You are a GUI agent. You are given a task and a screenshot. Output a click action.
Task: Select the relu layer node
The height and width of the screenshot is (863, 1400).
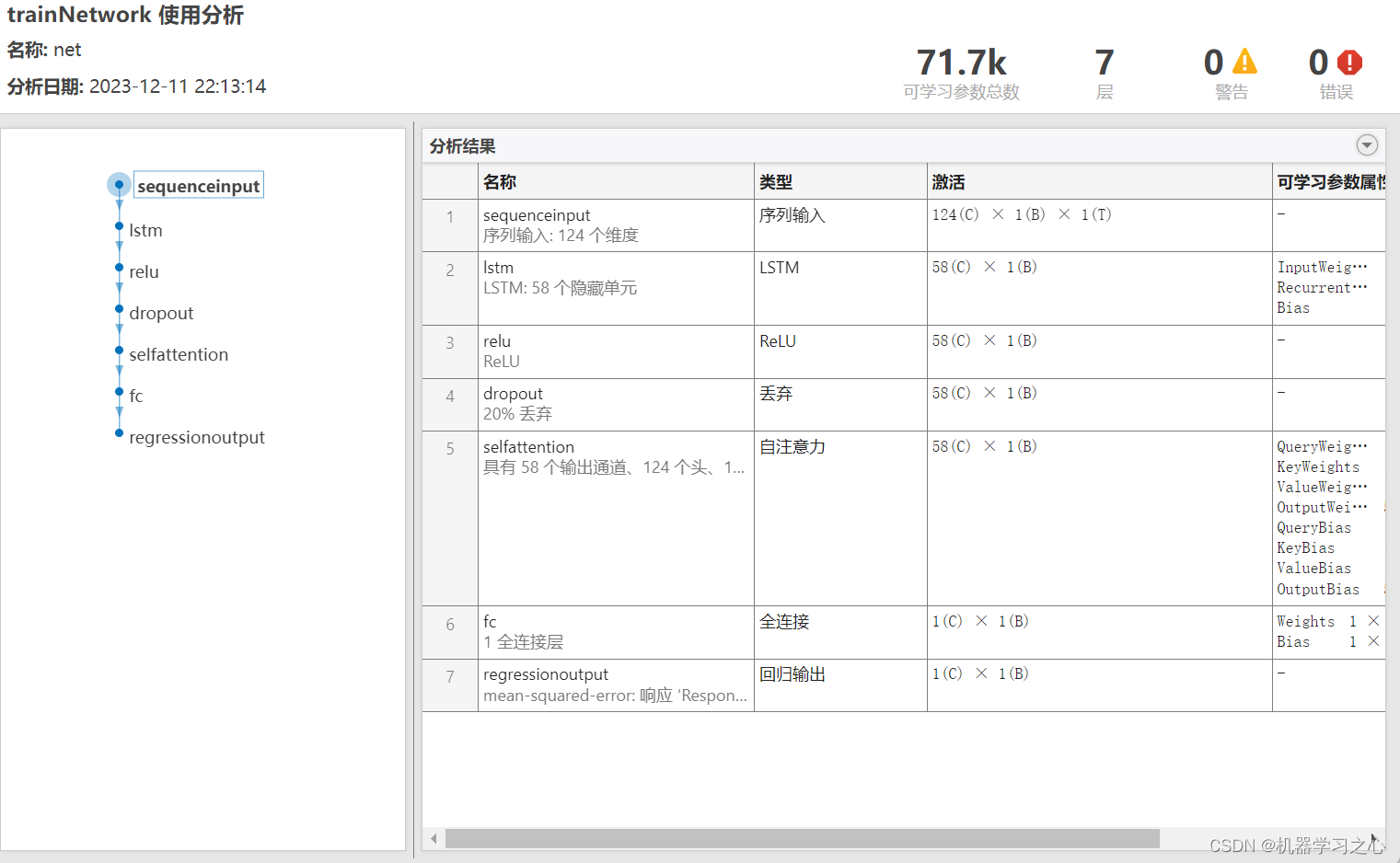144,271
